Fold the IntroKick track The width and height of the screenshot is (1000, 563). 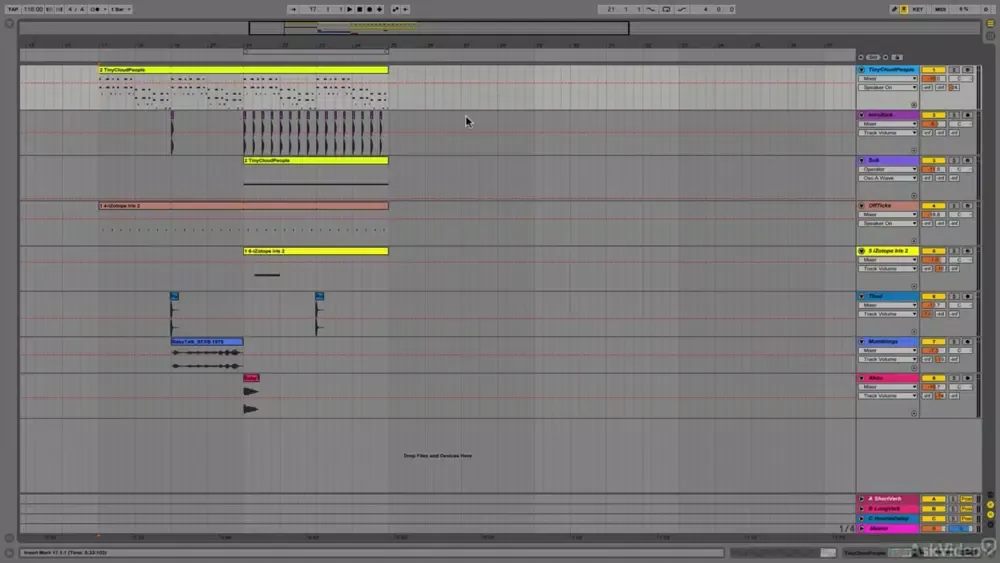click(862, 115)
